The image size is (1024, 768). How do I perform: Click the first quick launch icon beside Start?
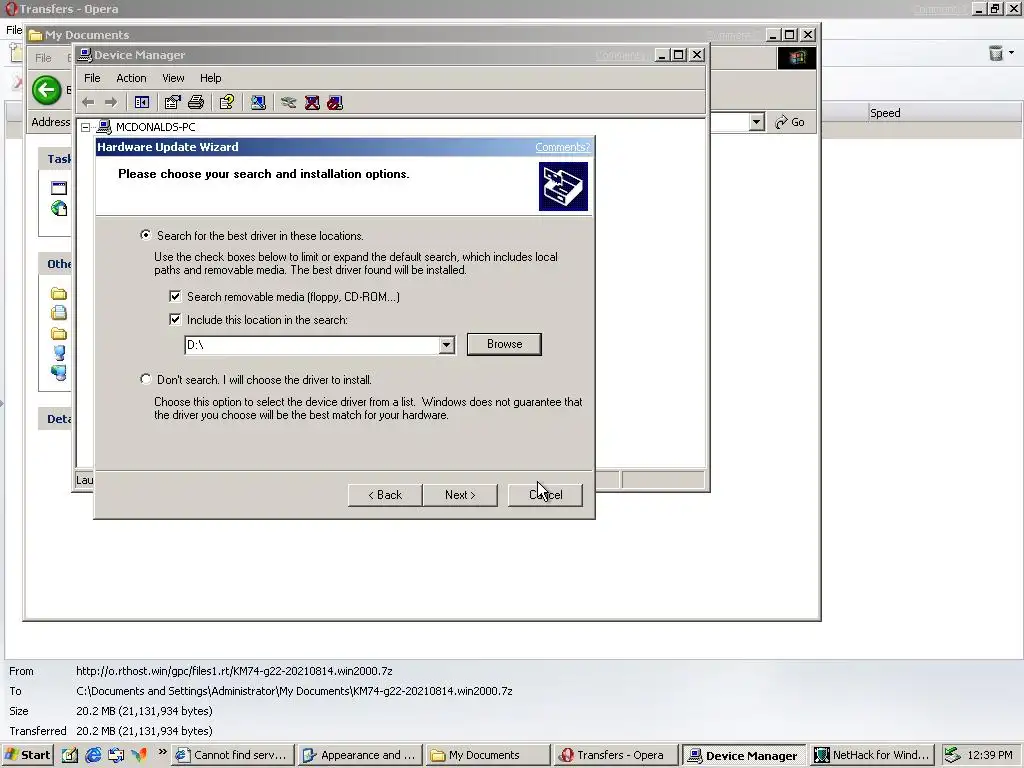[70, 755]
